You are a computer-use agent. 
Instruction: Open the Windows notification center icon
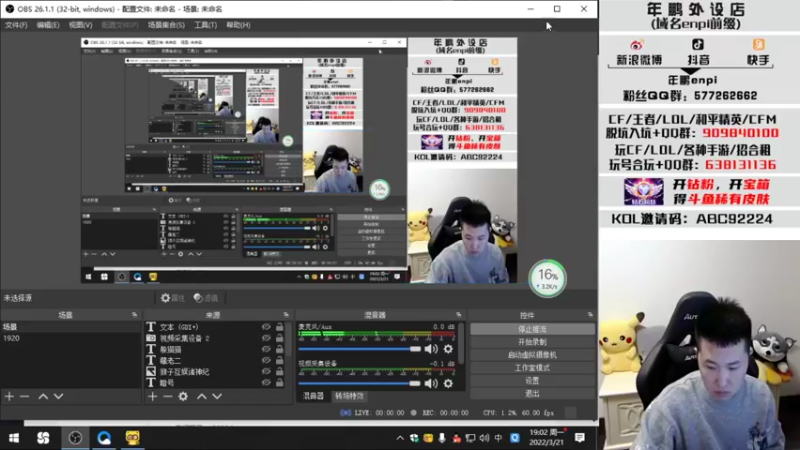[580, 438]
